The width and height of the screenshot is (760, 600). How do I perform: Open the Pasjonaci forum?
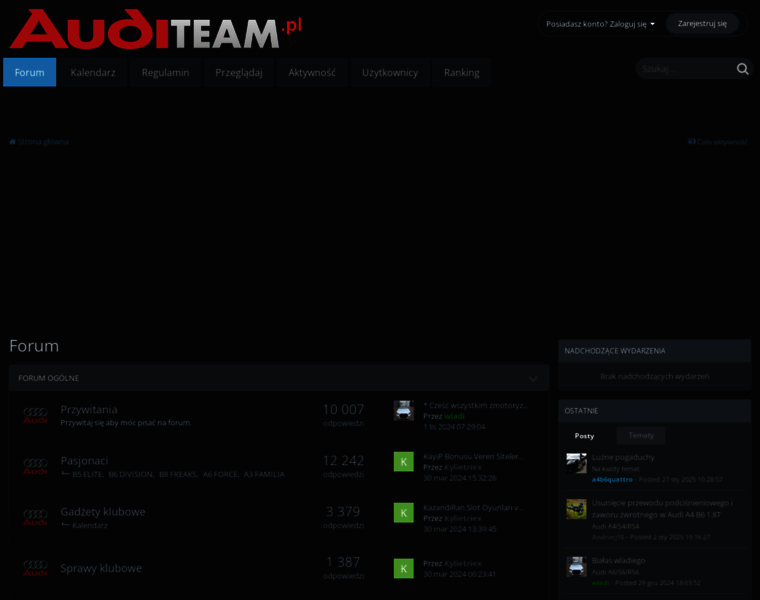click(x=84, y=460)
